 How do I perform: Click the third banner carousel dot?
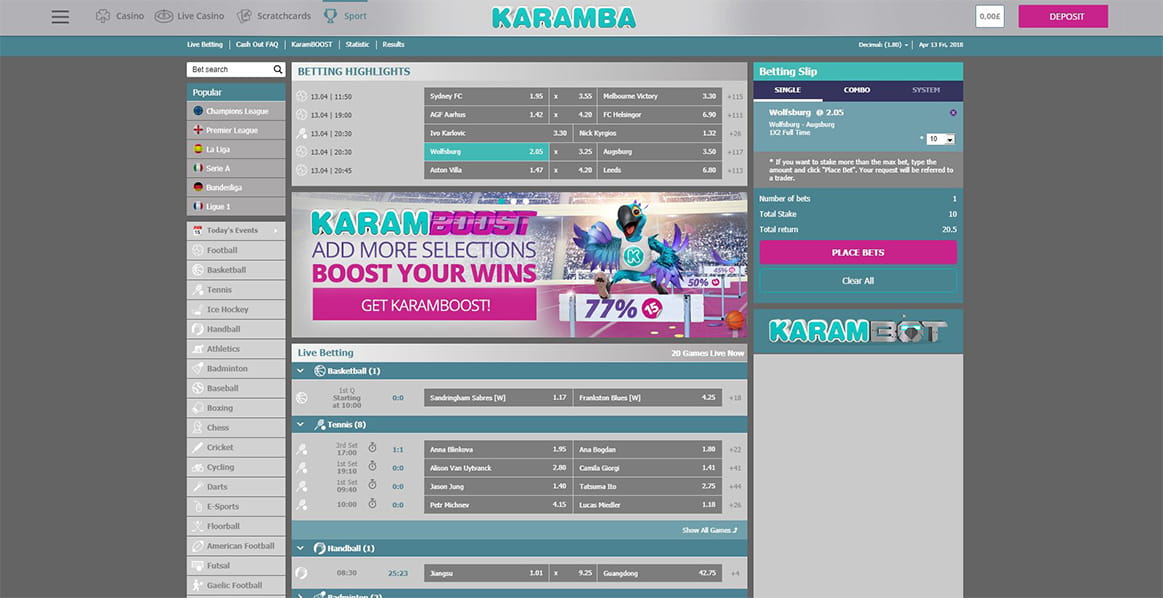[x=526, y=201]
